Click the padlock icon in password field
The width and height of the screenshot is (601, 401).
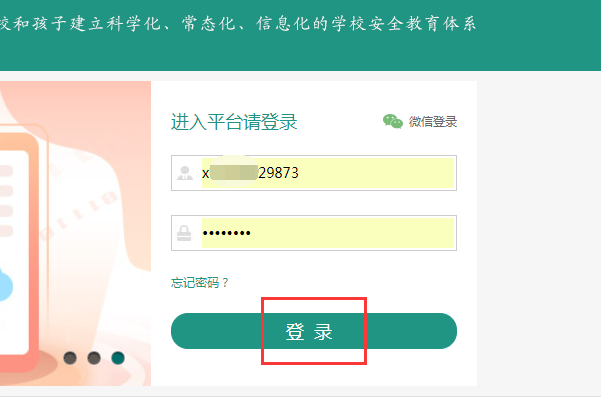(184, 233)
